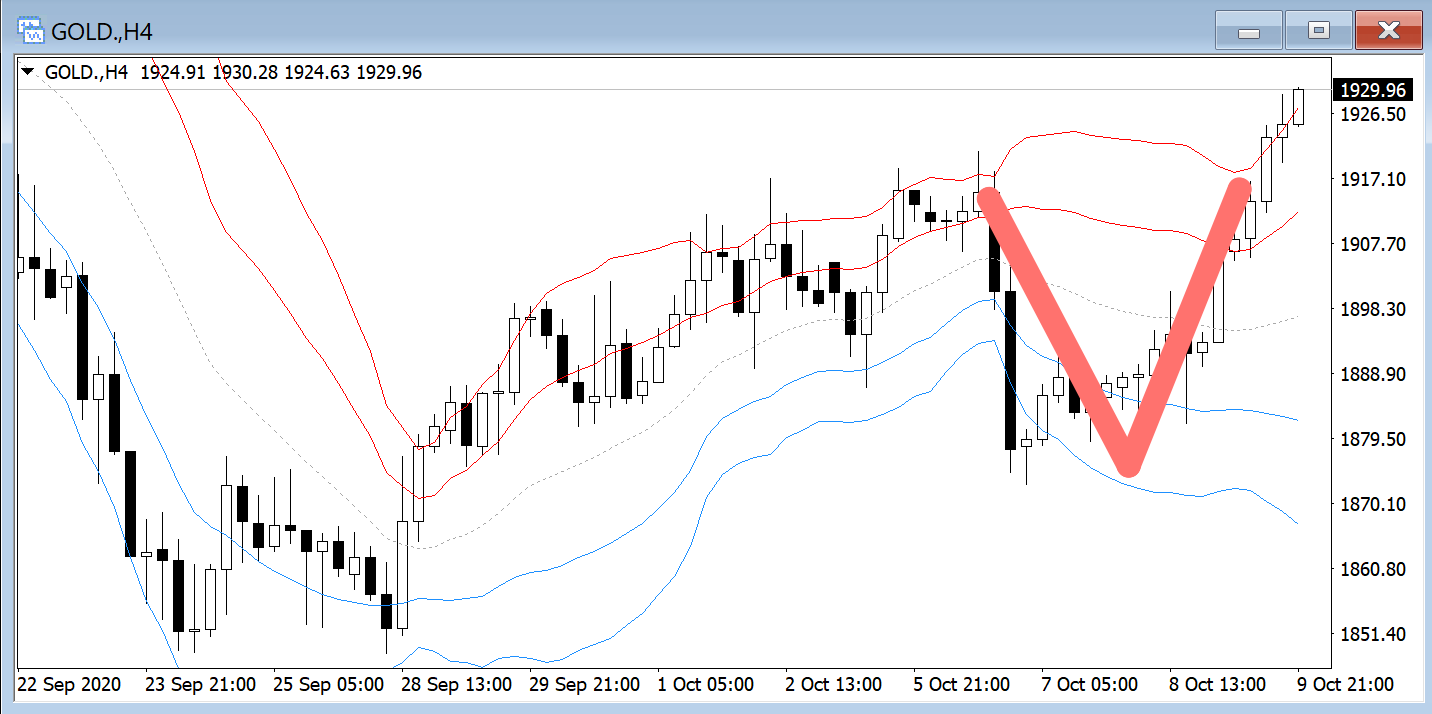Click the chart icon in the title bar
This screenshot has width=1432, height=714.
(x=32, y=31)
